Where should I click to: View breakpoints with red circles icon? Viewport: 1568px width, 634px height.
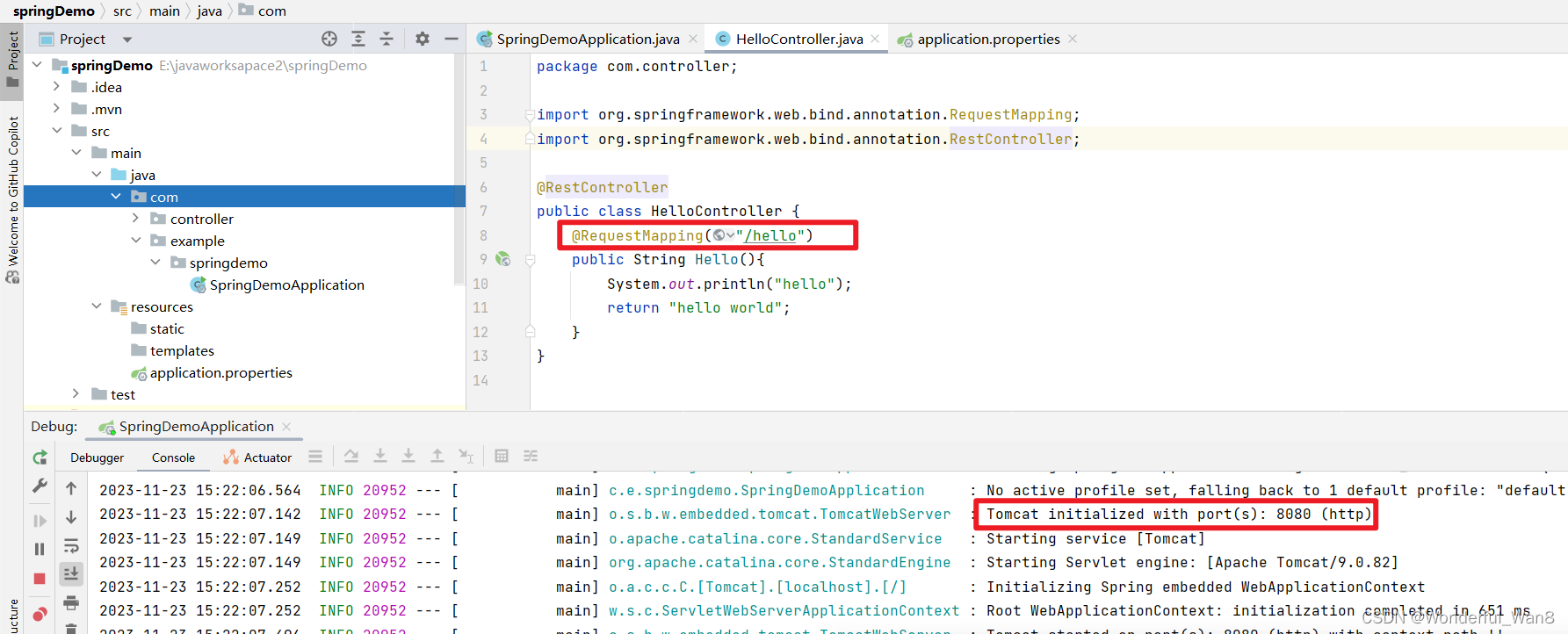pos(40,614)
